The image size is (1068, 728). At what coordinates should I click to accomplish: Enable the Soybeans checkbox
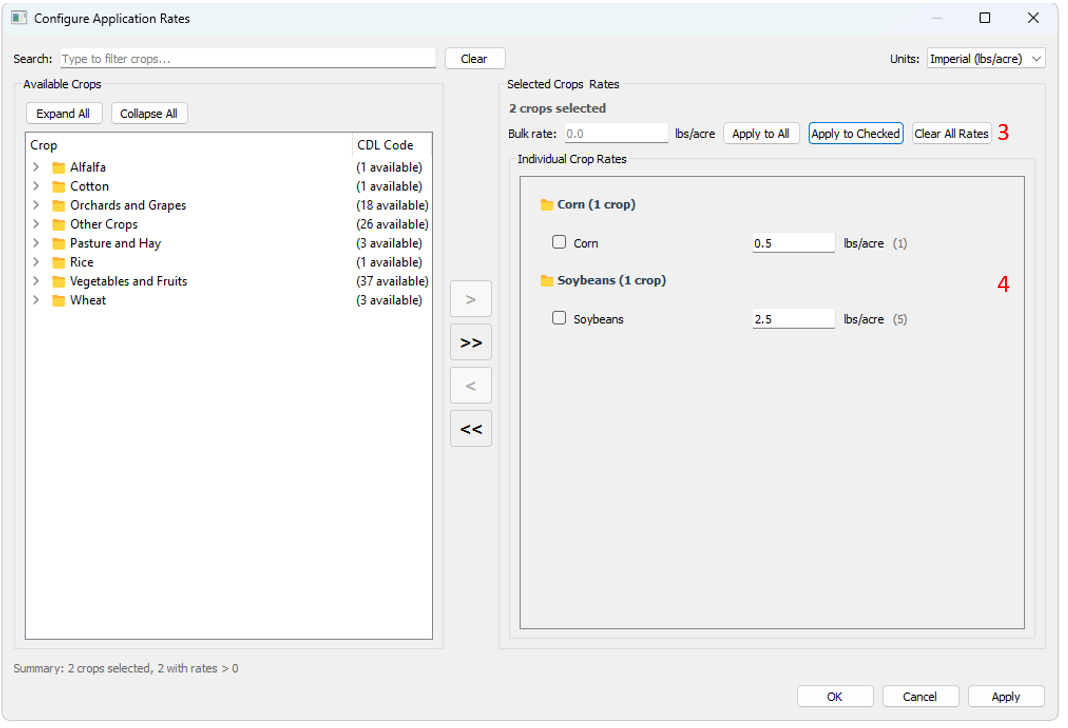coord(559,318)
